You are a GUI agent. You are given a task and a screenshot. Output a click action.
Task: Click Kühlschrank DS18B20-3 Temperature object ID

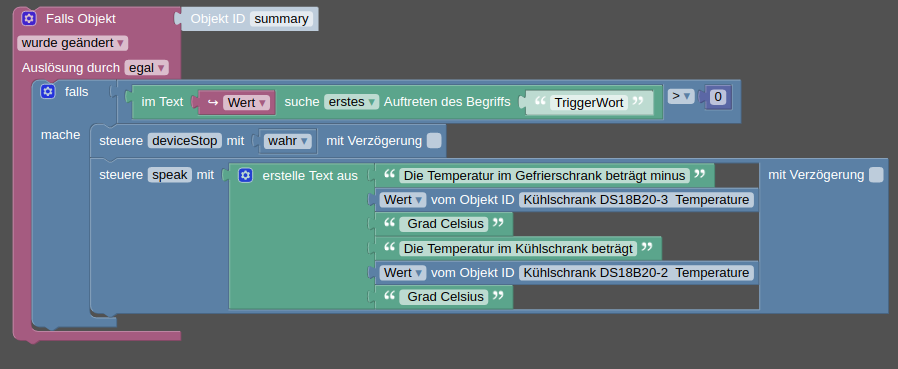636,199
